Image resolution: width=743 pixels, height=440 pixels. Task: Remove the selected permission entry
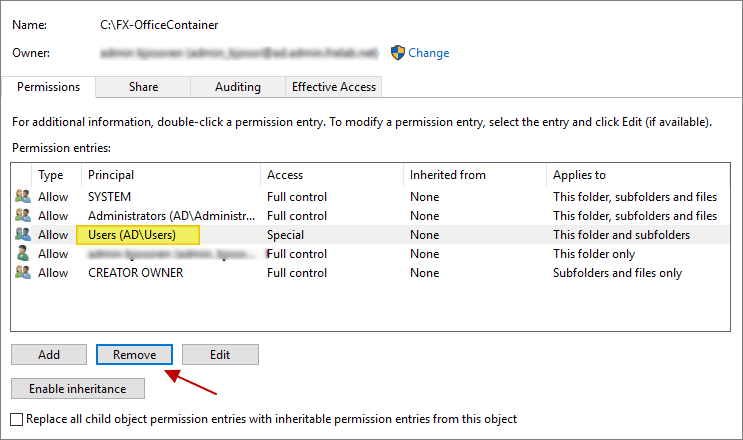coord(134,354)
